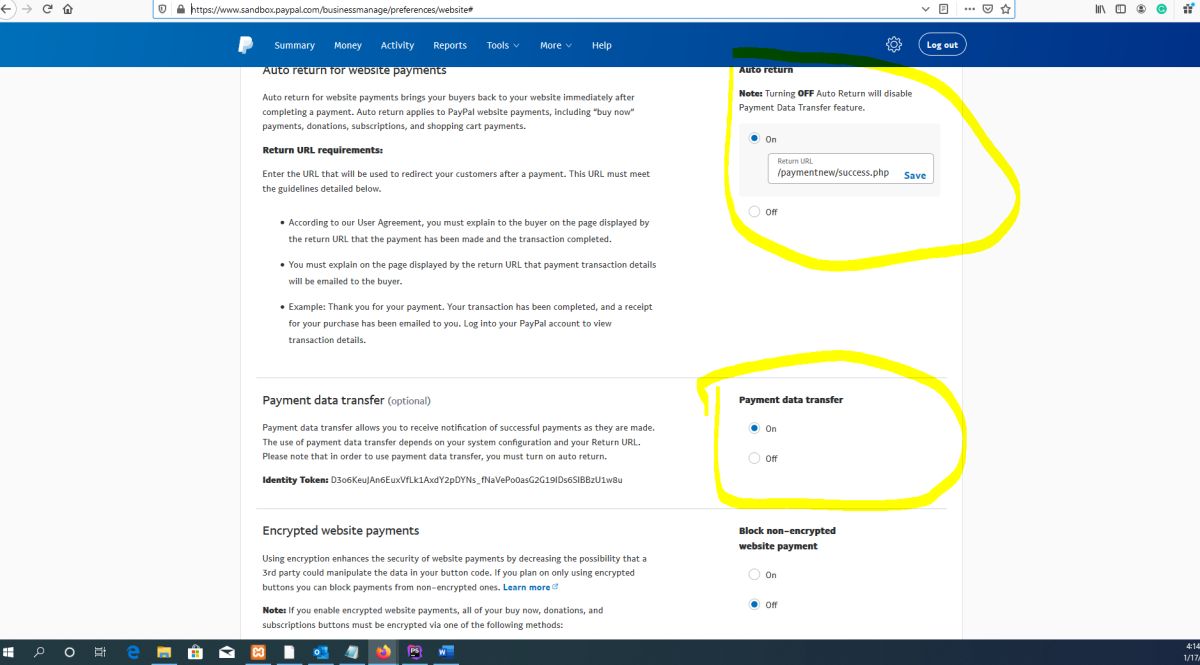The image size is (1200, 665).
Task: Open Firefox account icon
Action: tap(1141, 8)
